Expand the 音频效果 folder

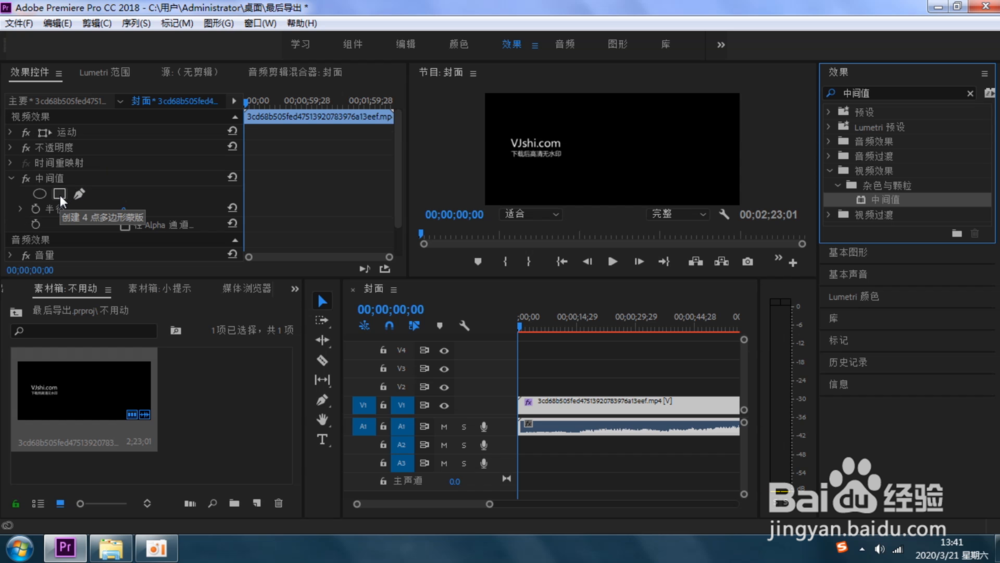tap(828, 141)
